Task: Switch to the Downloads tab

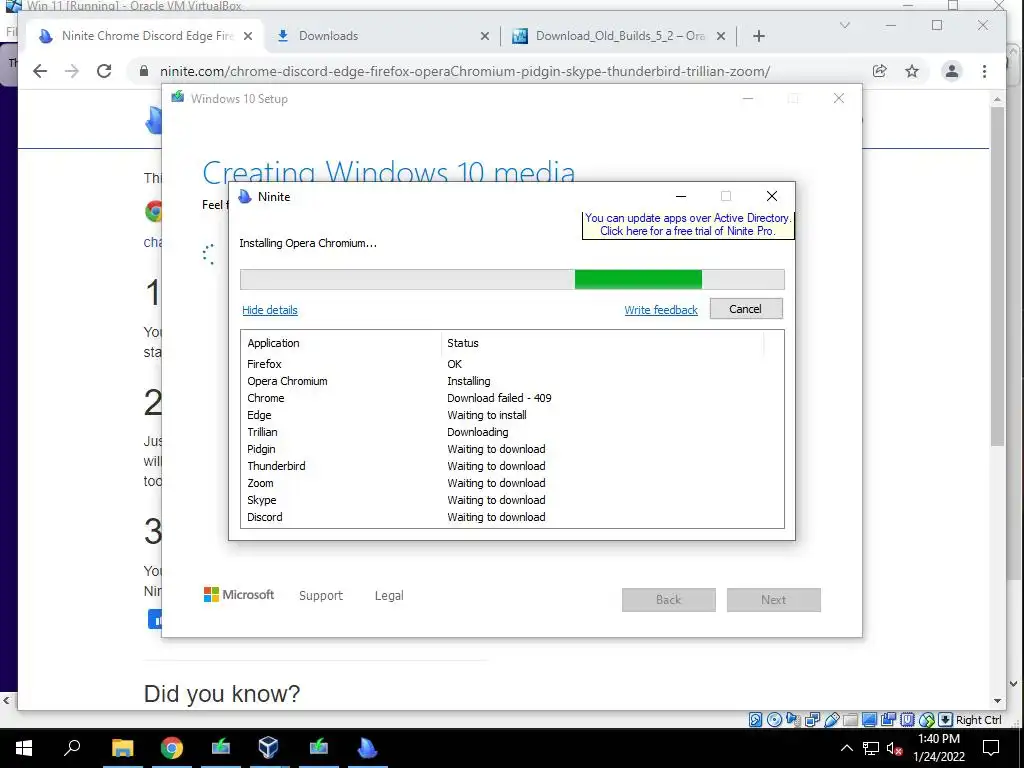Action: 383,36
